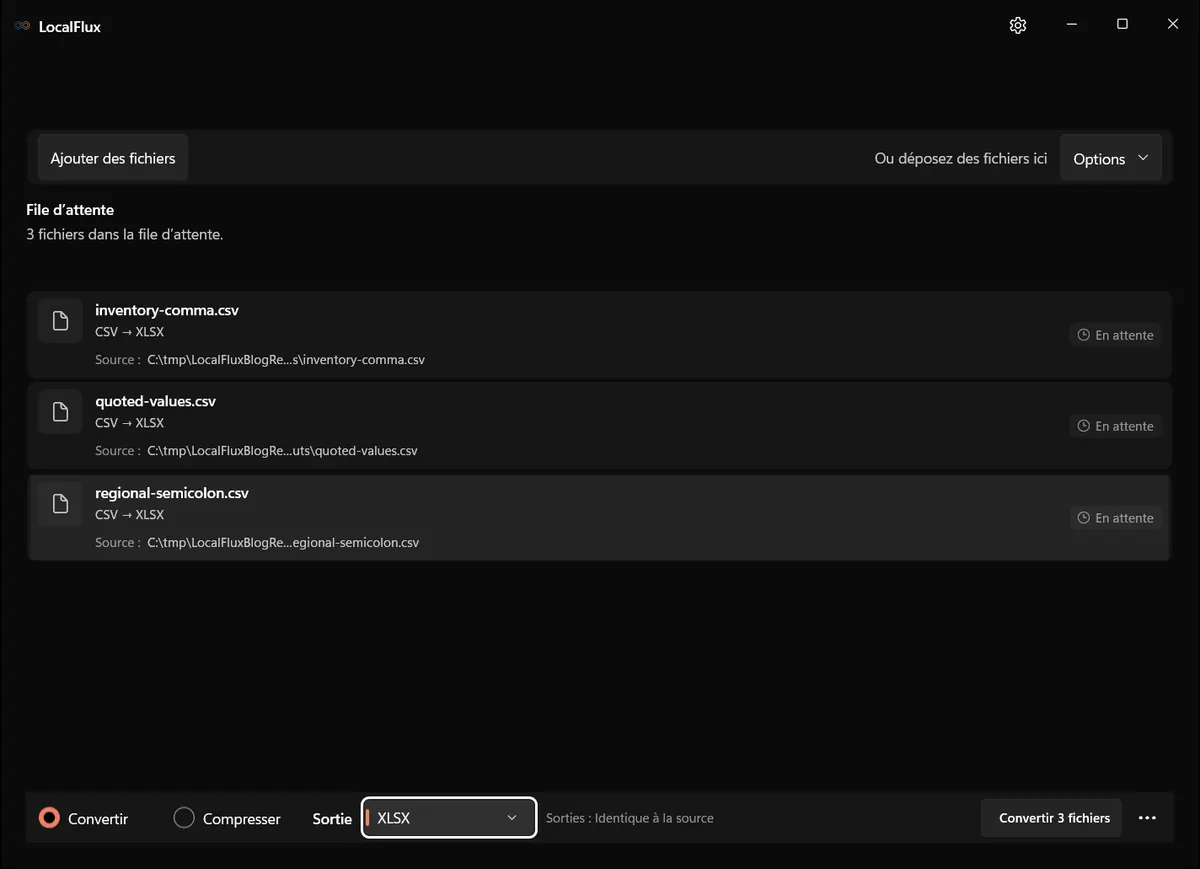The width and height of the screenshot is (1200, 869).
Task: Click the LocalFlux infinity logo icon
Action: [x=22, y=26]
